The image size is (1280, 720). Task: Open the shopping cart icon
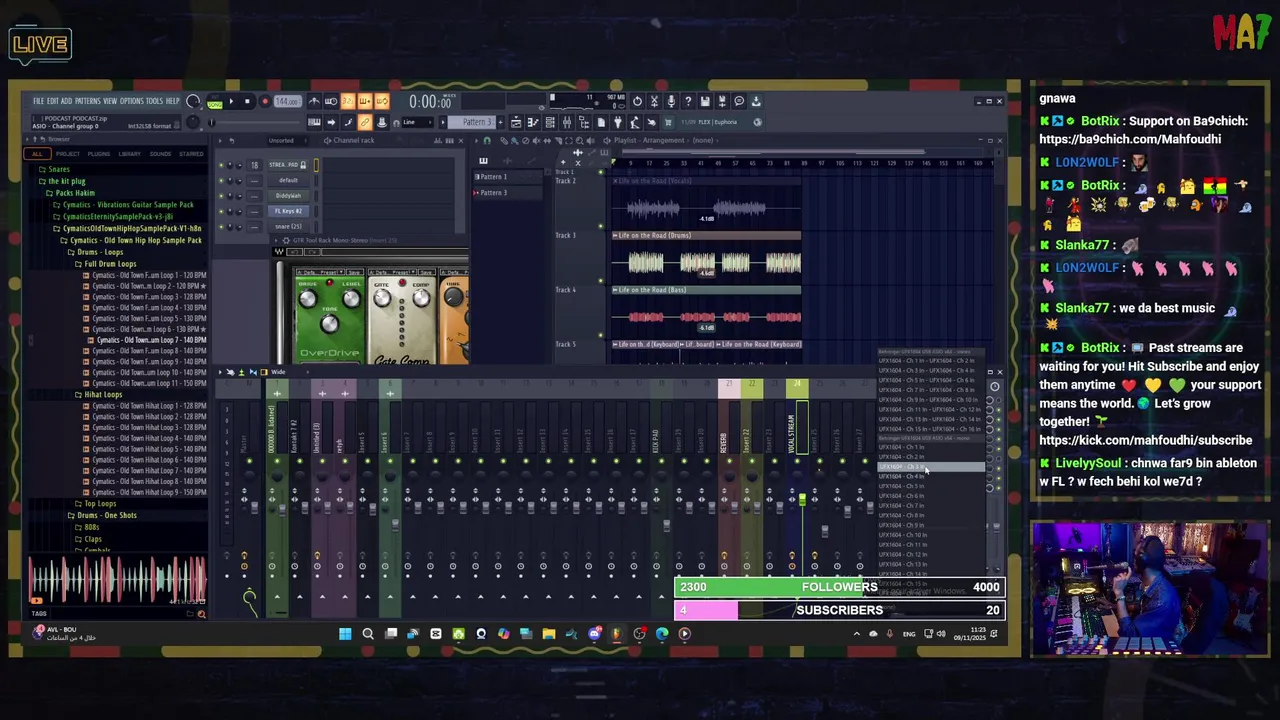pos(668,122)
